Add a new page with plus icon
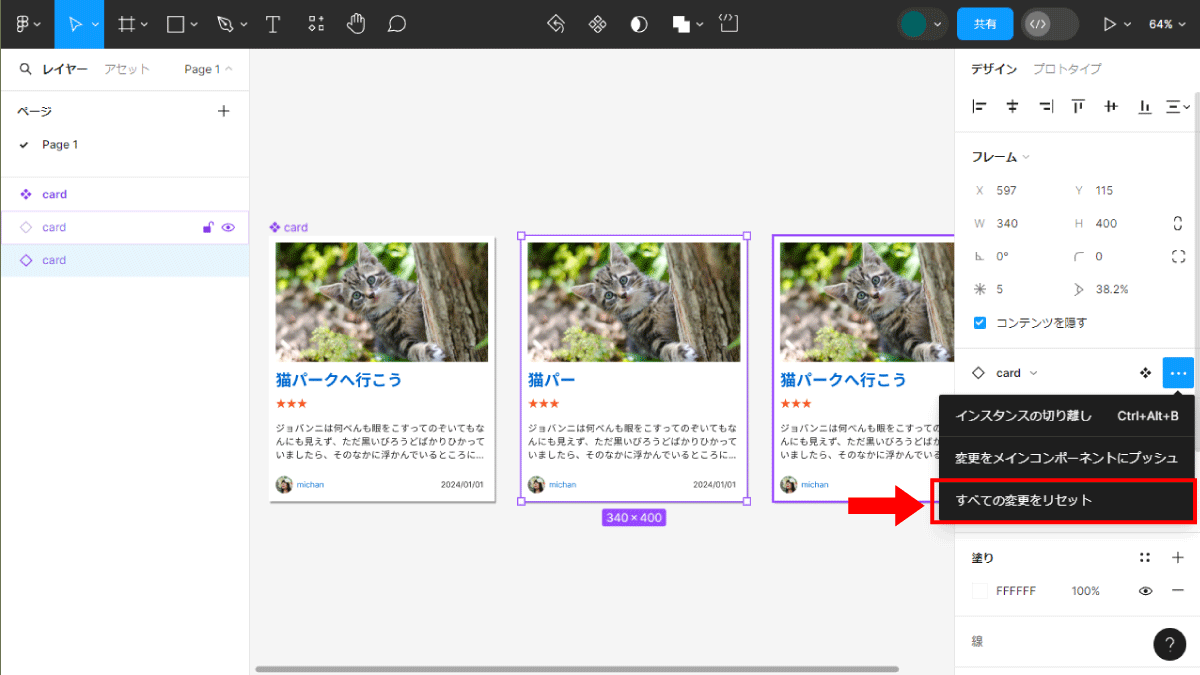 (x=224, y=111)
